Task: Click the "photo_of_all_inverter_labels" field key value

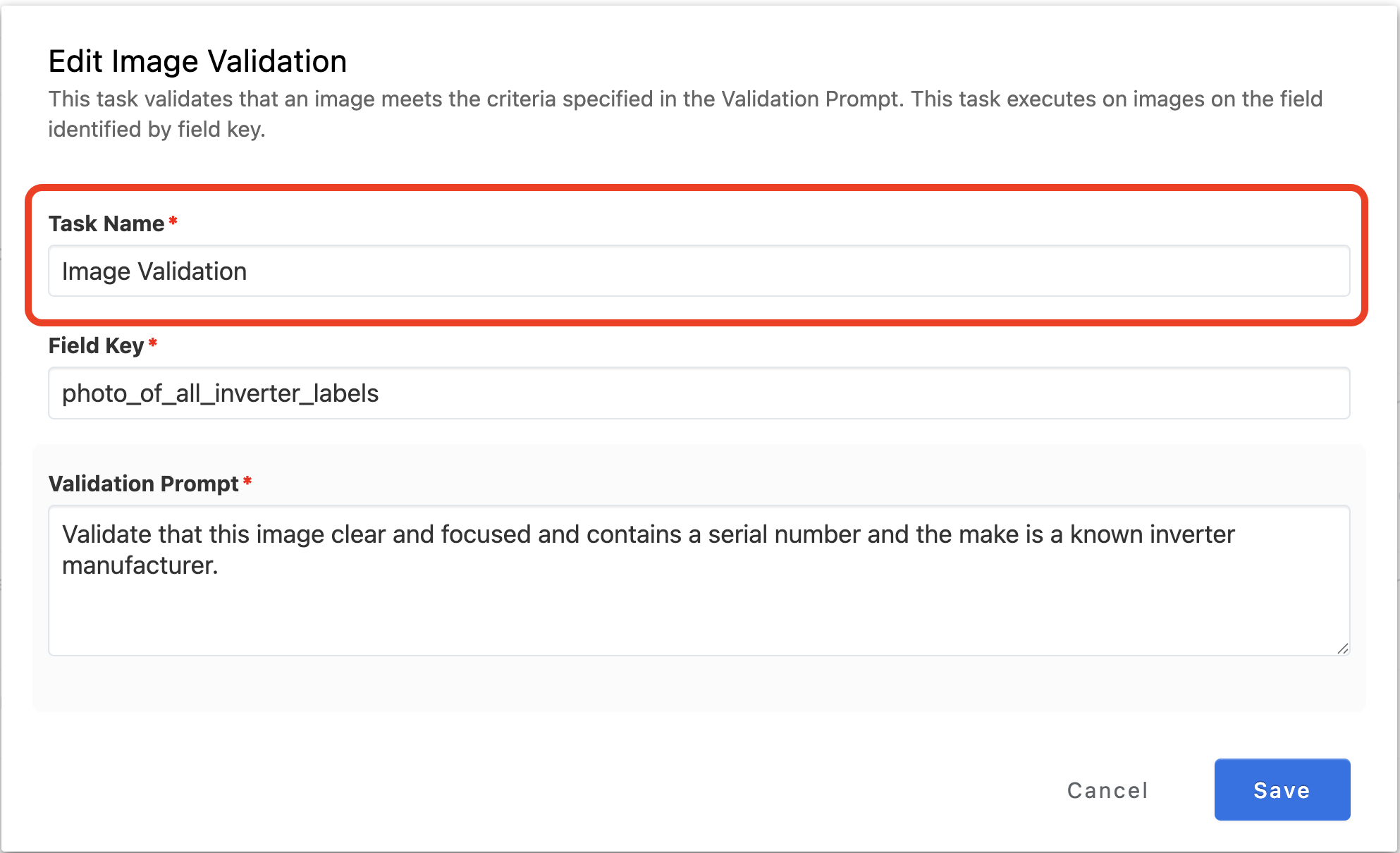Action: click(220, 393)
